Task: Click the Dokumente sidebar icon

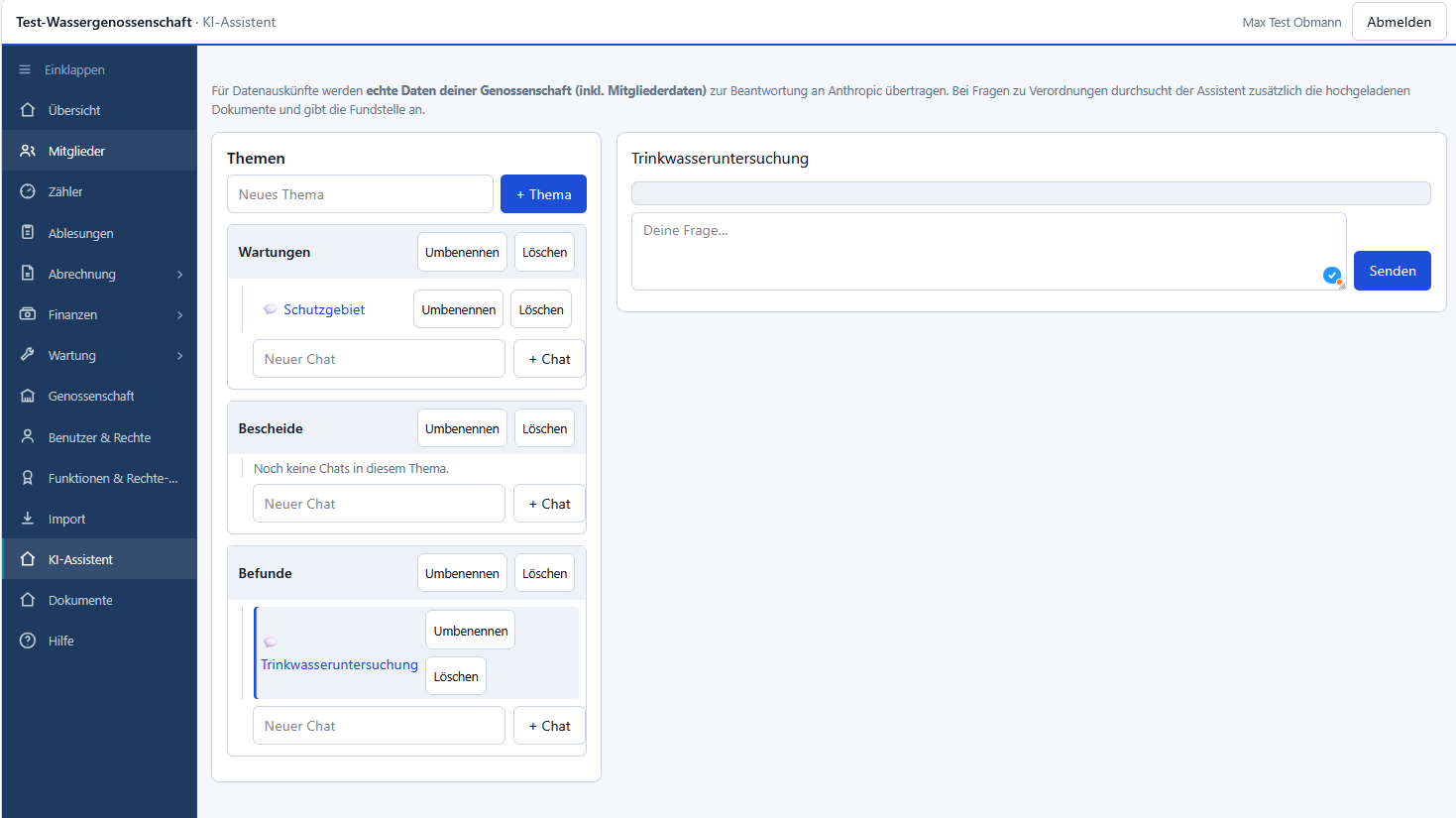Action: click(28, 600)
